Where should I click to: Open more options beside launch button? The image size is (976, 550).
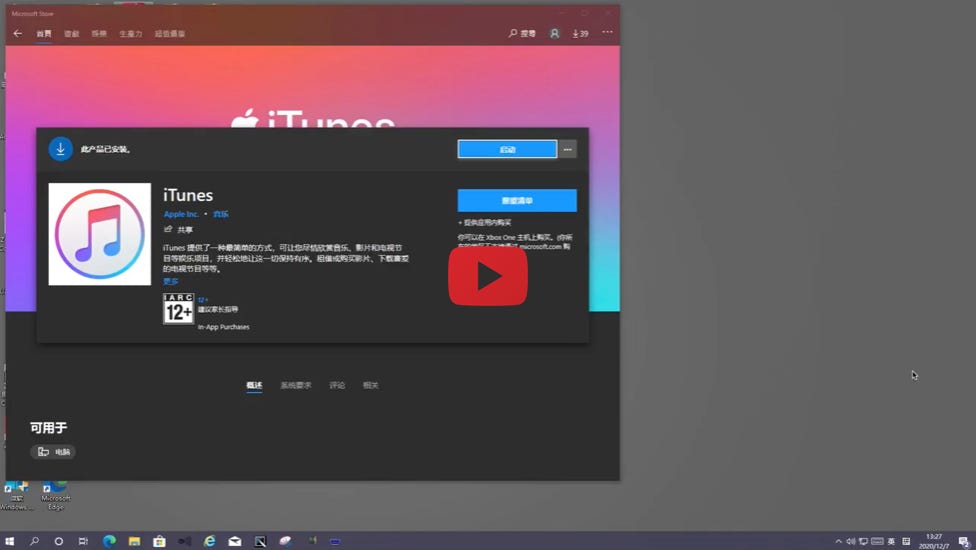click(568, 149)
